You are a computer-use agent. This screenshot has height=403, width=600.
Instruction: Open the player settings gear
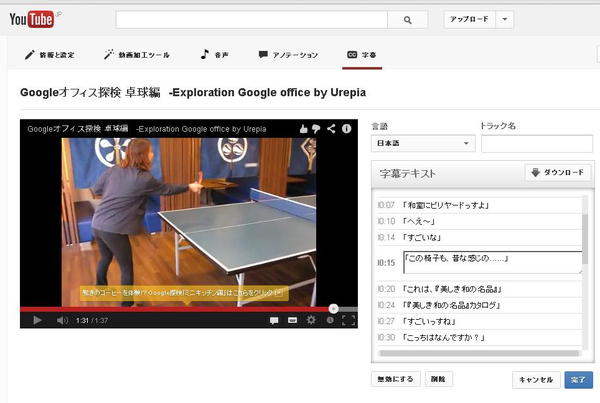pyautogui.click(x=311, y=320)
